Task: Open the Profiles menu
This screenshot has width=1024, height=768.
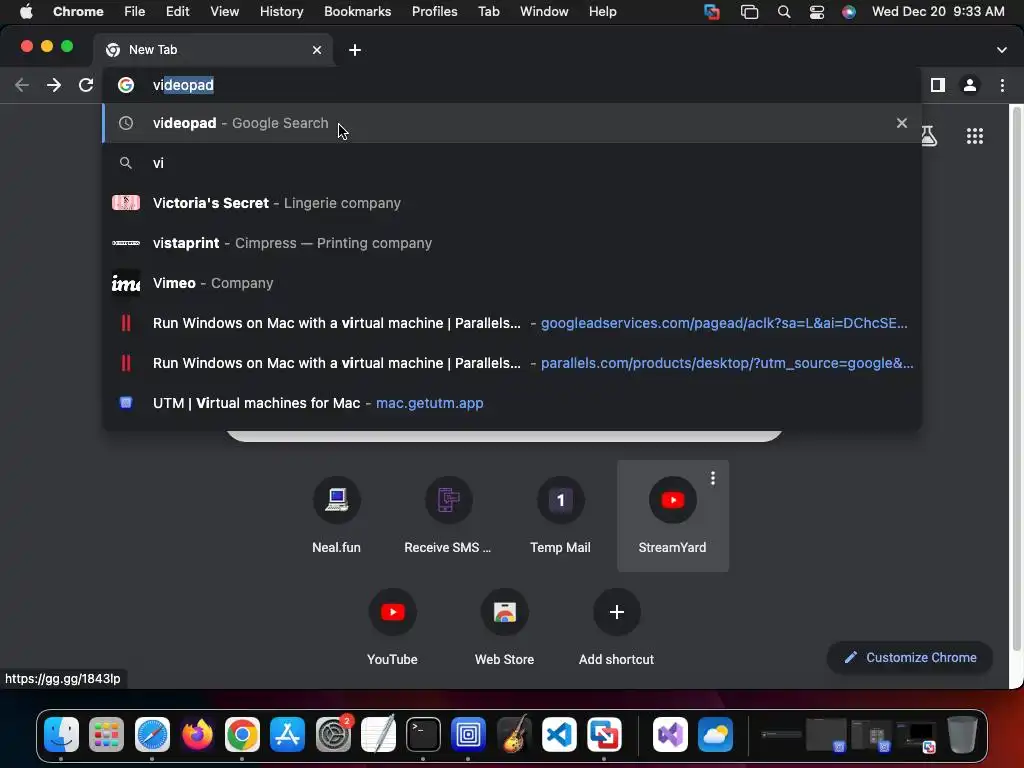Action: coord(434,11)
